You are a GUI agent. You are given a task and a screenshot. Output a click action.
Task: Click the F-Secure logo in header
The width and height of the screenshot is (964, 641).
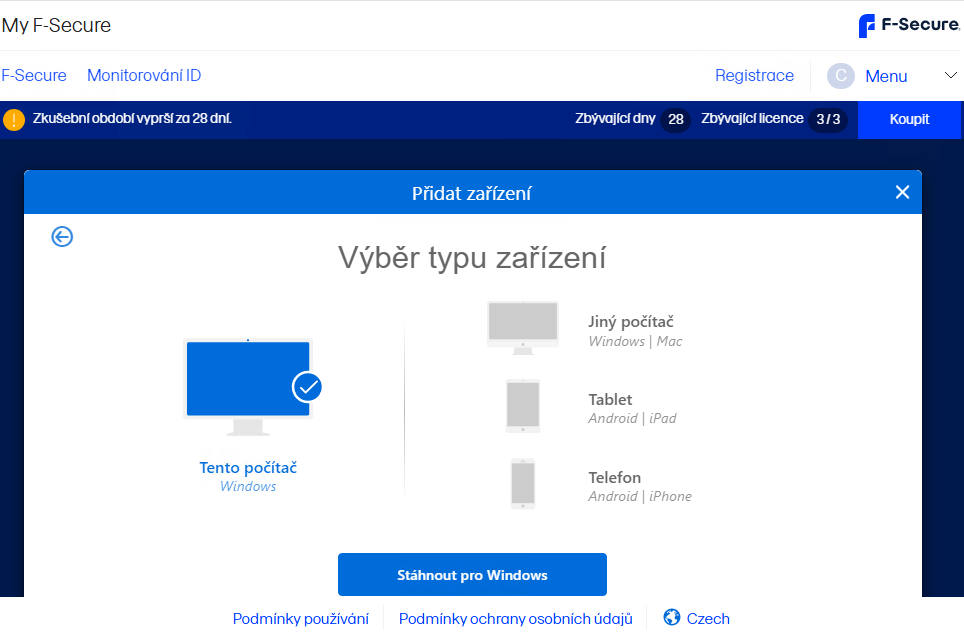tap(909, 25)
